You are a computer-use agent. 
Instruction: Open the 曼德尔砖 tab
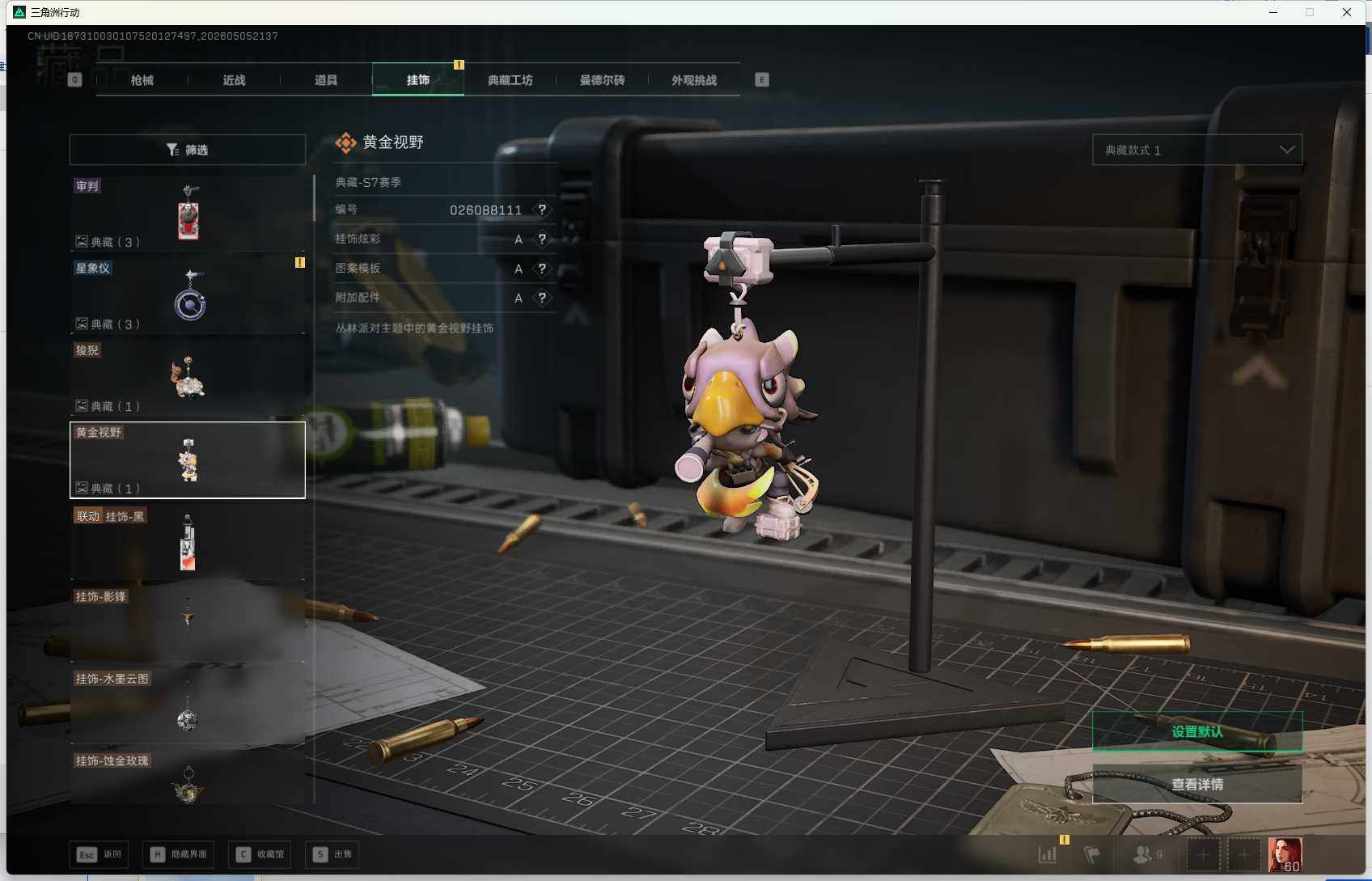(602, 80)
